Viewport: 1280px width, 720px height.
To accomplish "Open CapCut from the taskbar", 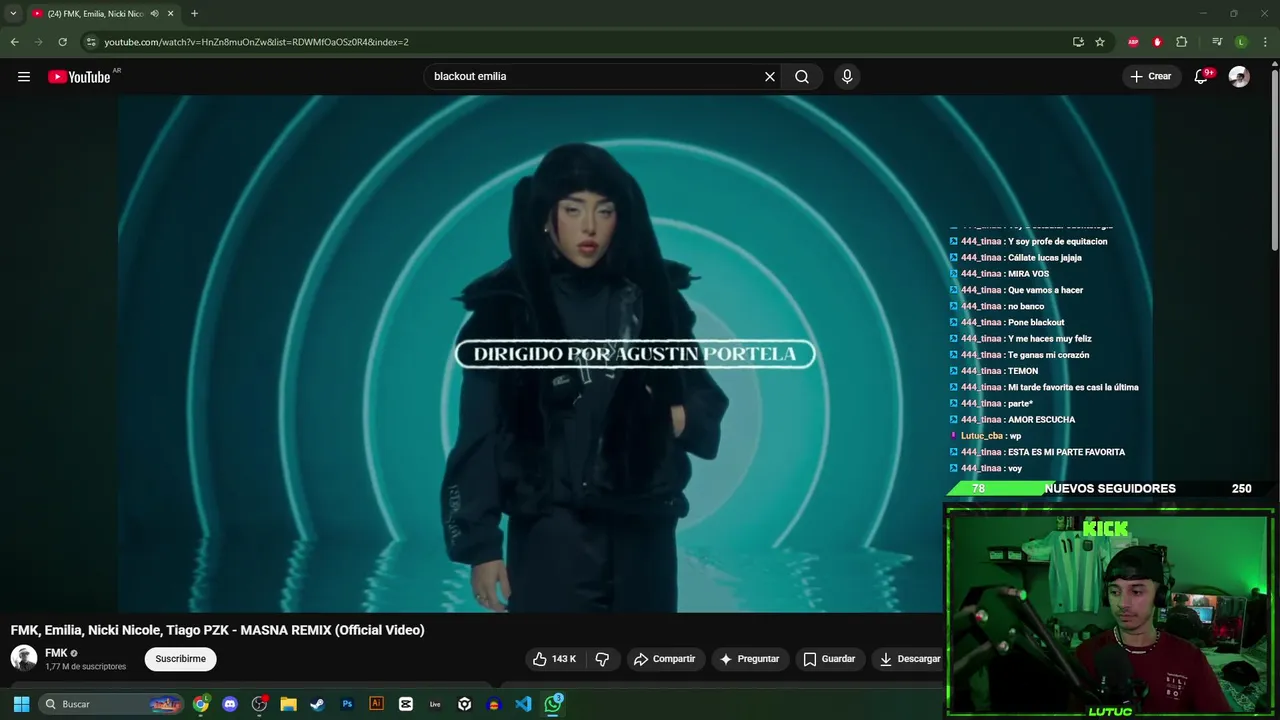I will (405, 704).
